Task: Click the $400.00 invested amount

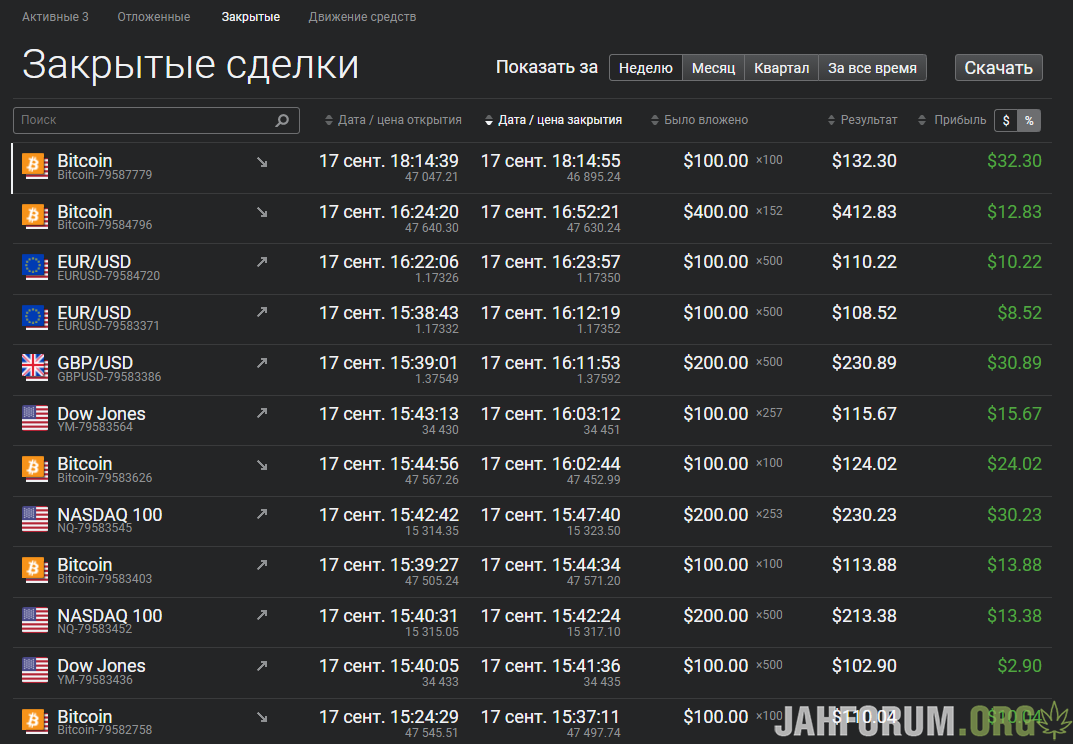Action: pos(716,212)
